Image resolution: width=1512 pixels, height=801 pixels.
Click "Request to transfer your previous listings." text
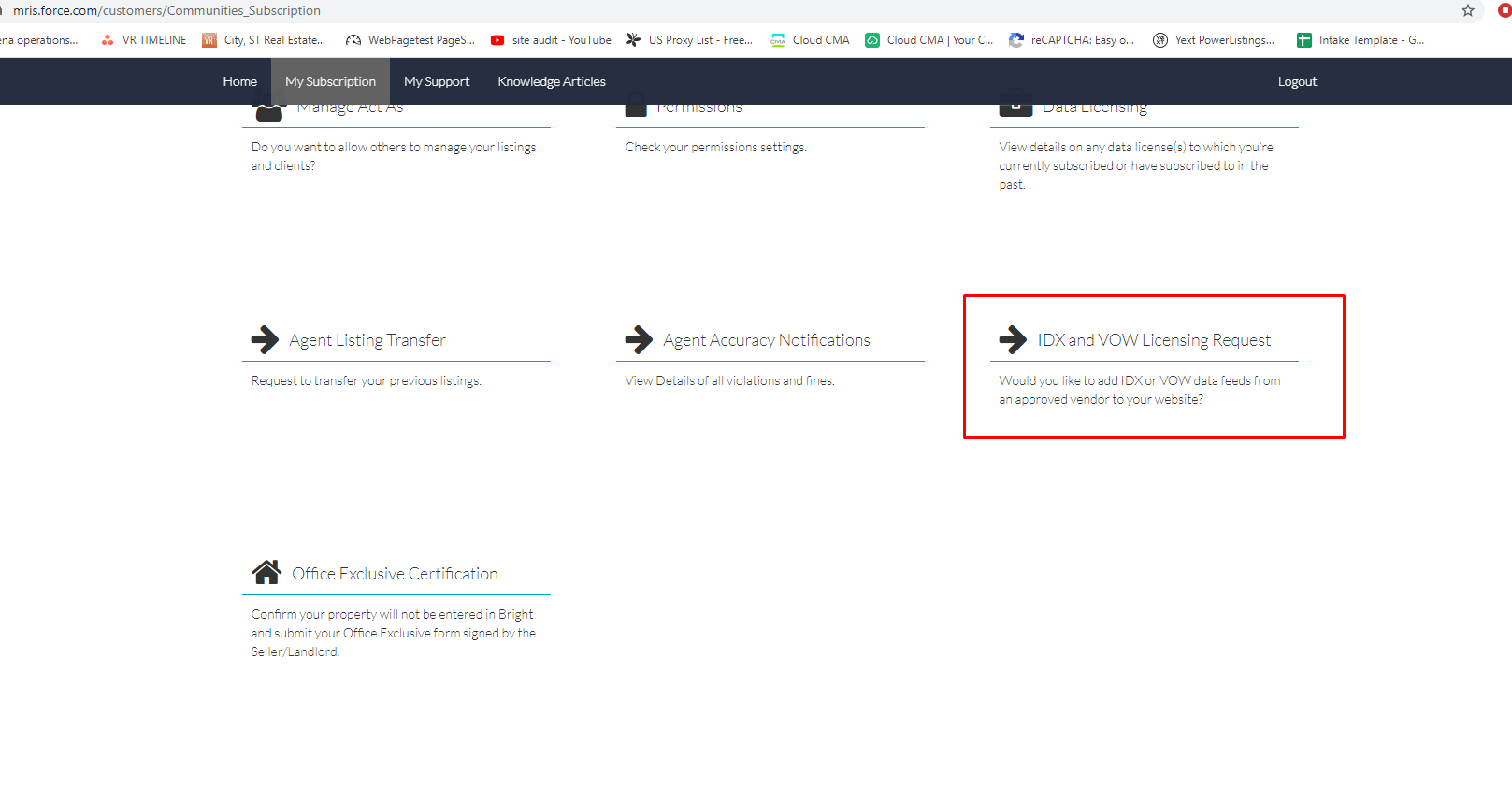(367, 381)
